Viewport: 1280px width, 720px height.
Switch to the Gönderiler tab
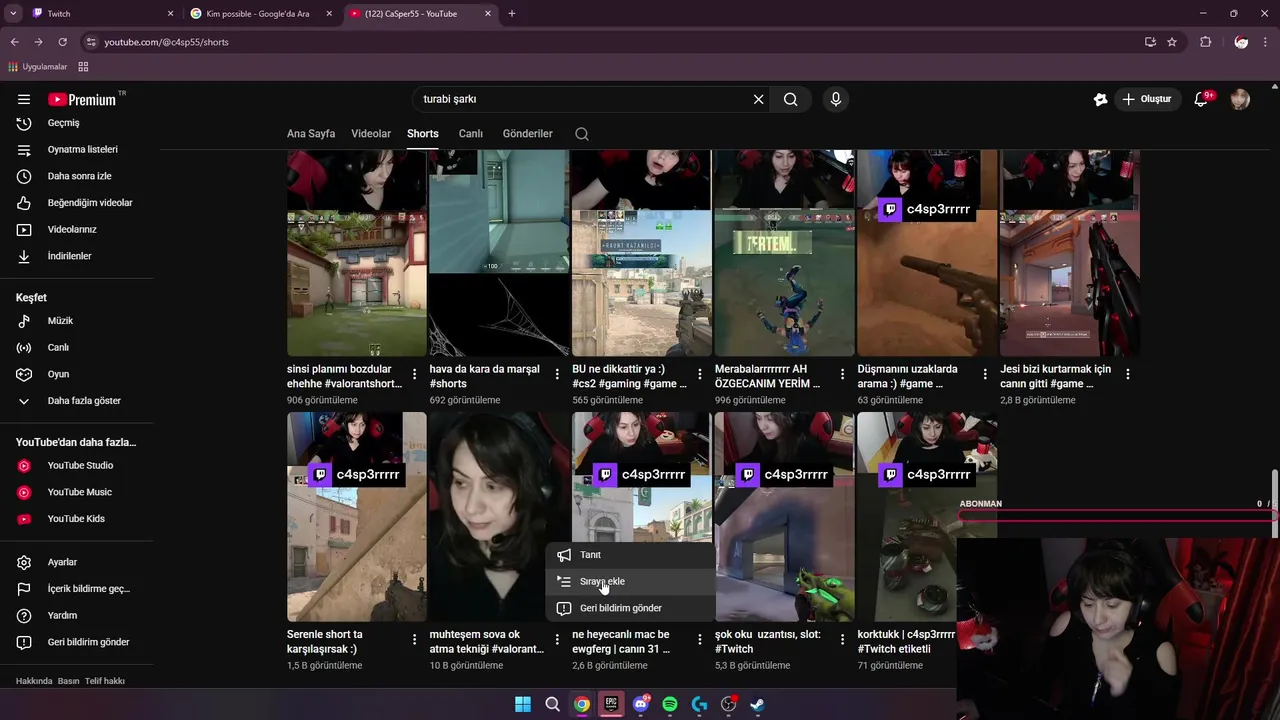point(528,134)
